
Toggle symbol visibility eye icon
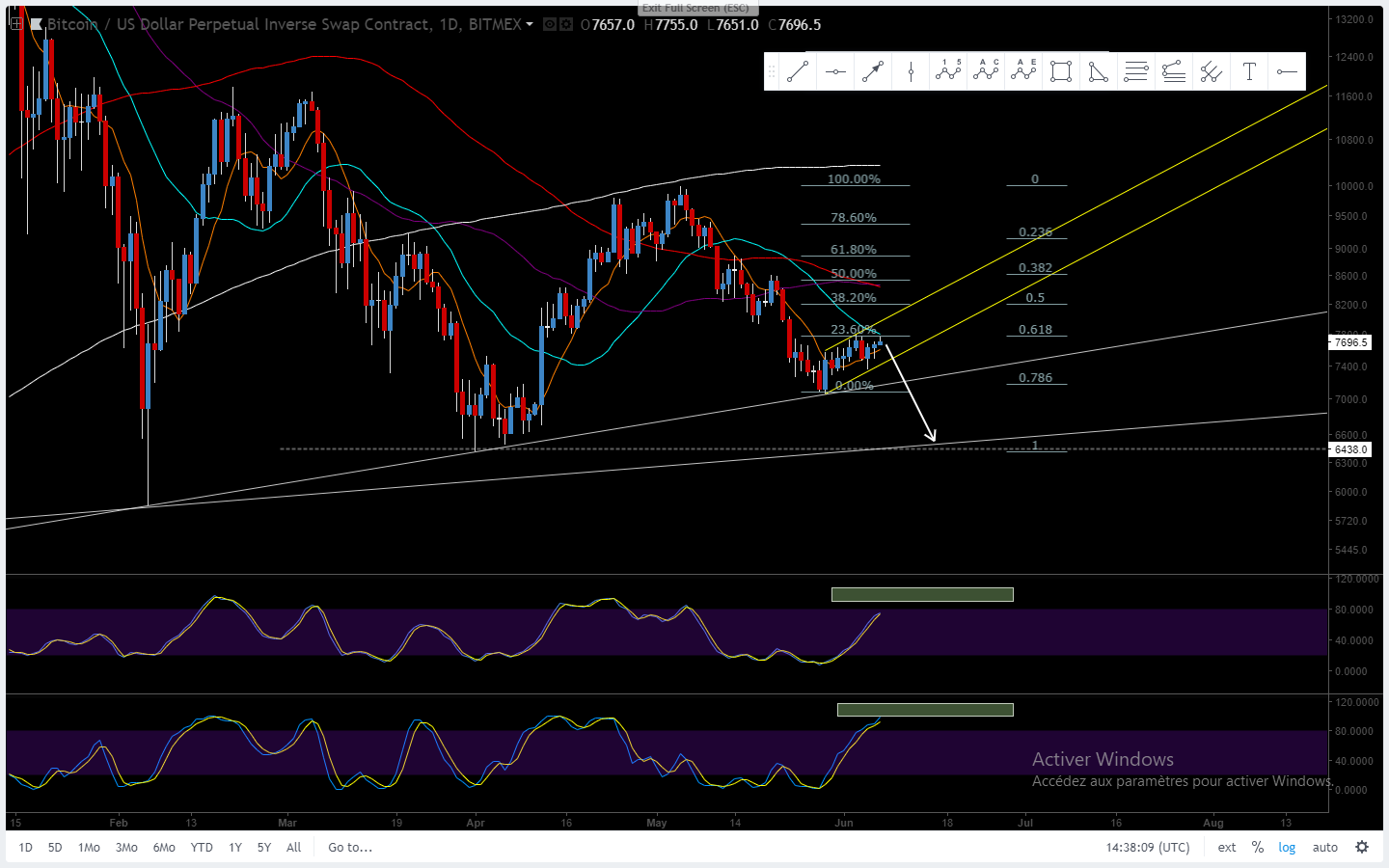tap(549, 24)
